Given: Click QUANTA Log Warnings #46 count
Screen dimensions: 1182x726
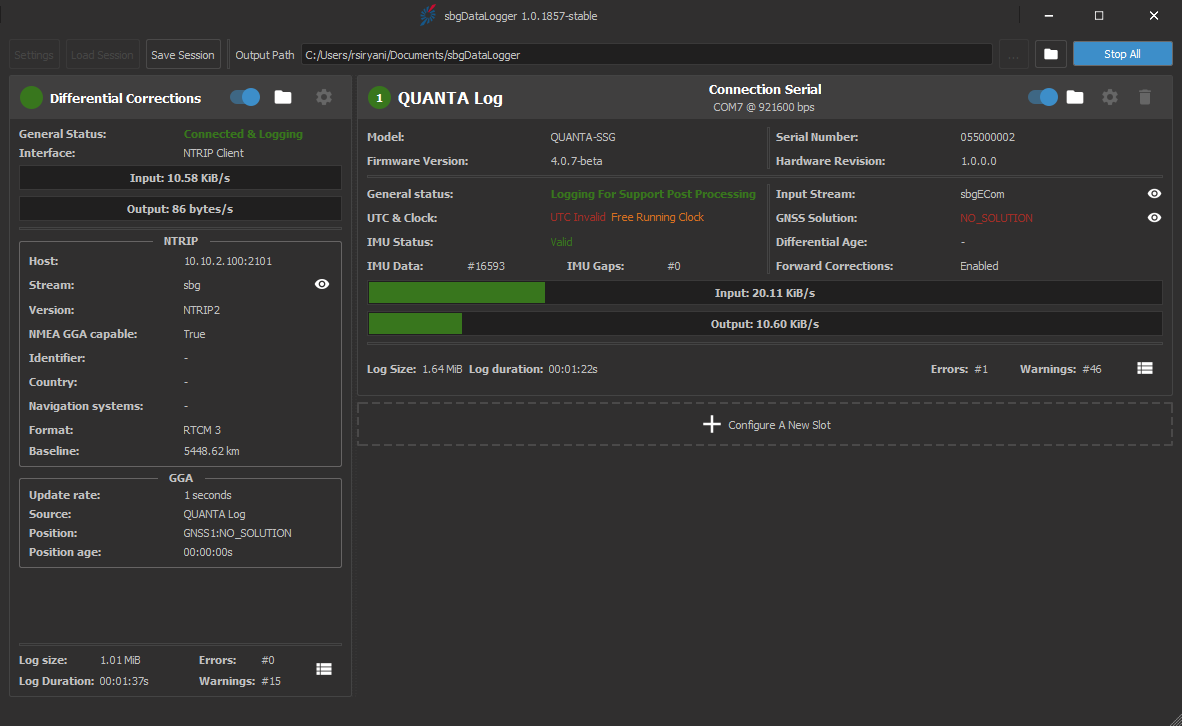Looking at the screenshot, I should (1092, 369).
